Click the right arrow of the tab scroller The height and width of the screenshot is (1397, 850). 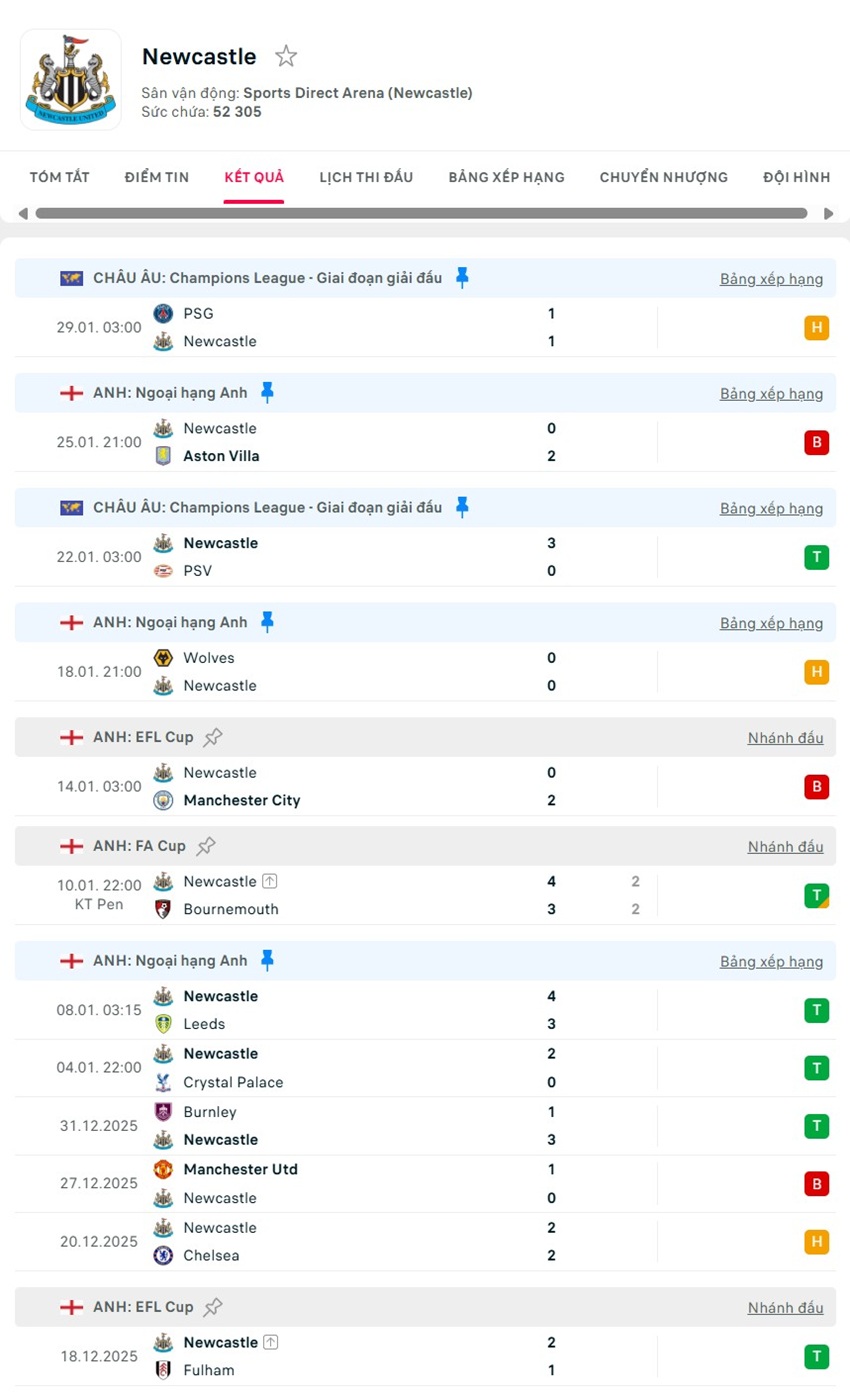tap(829, 213)
